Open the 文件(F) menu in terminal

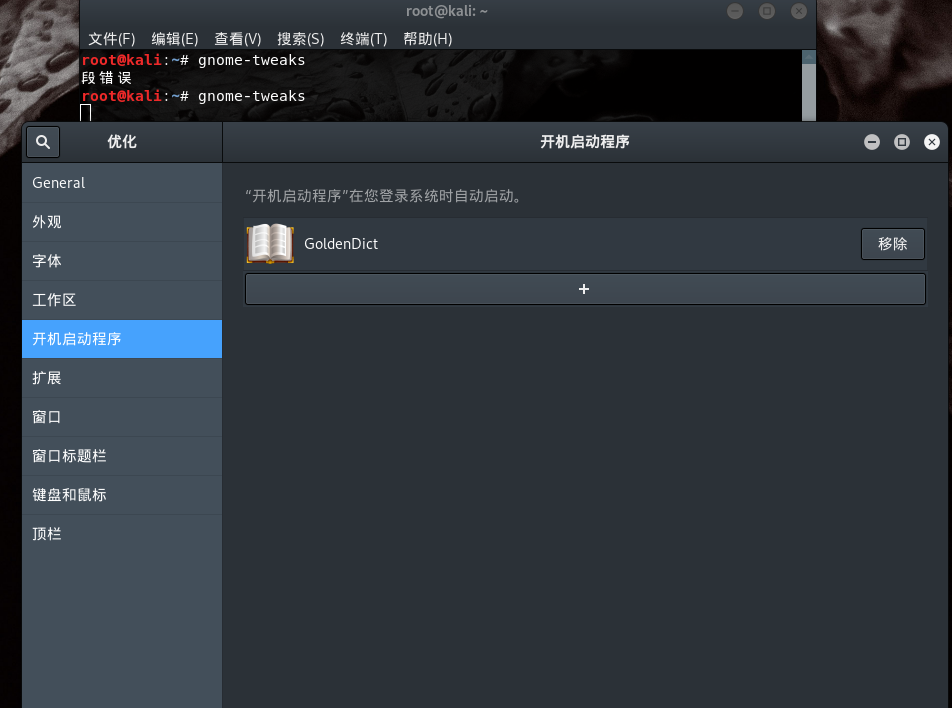point(112,39)
